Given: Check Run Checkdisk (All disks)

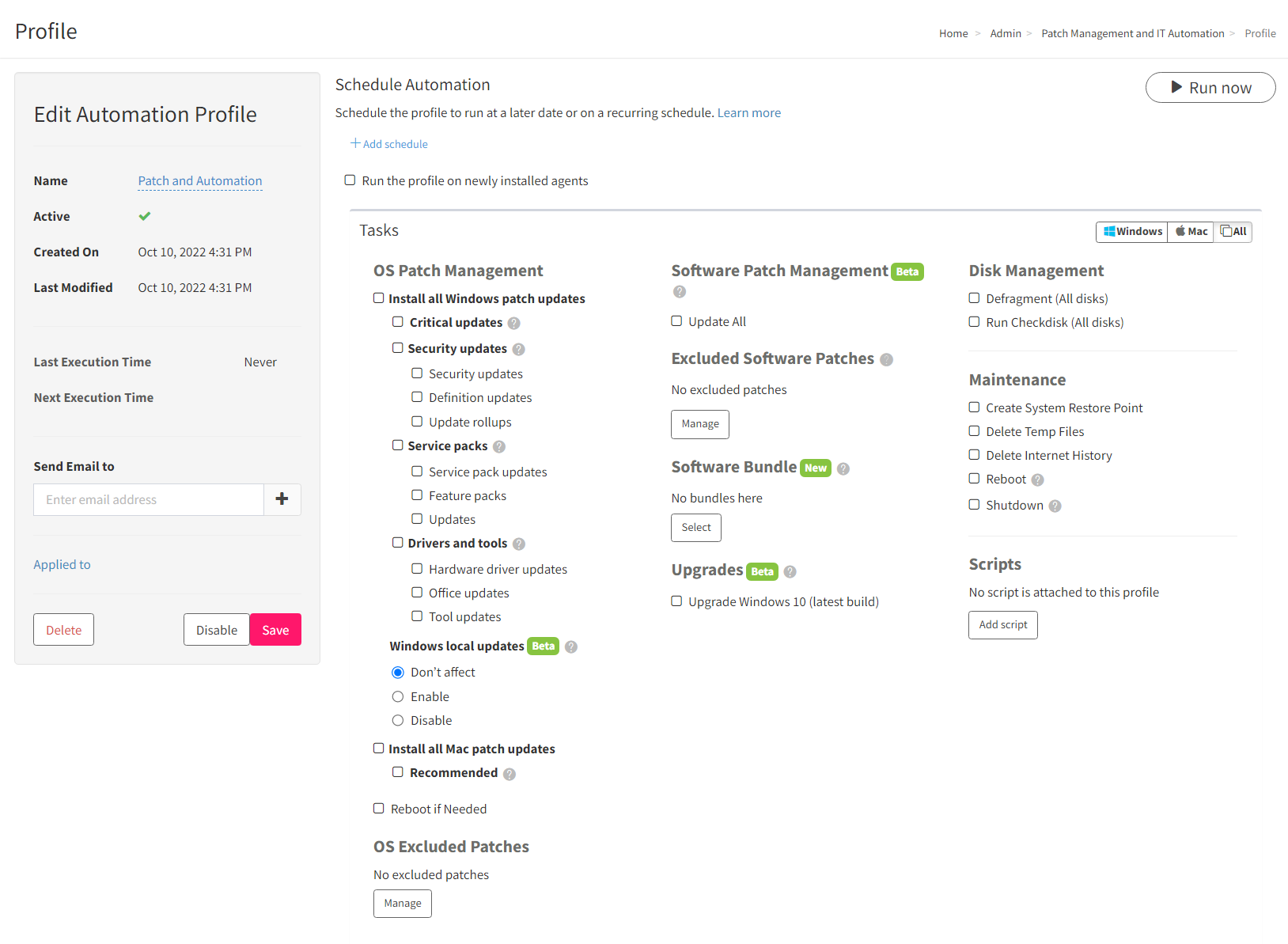Looking at the screenshot, I should (x=974, y=322).
